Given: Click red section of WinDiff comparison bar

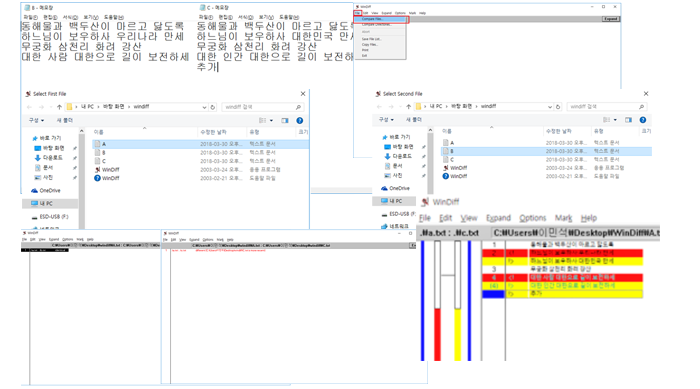Looking at the screenshot, I should pyautogui.click(x=438, y=334).
